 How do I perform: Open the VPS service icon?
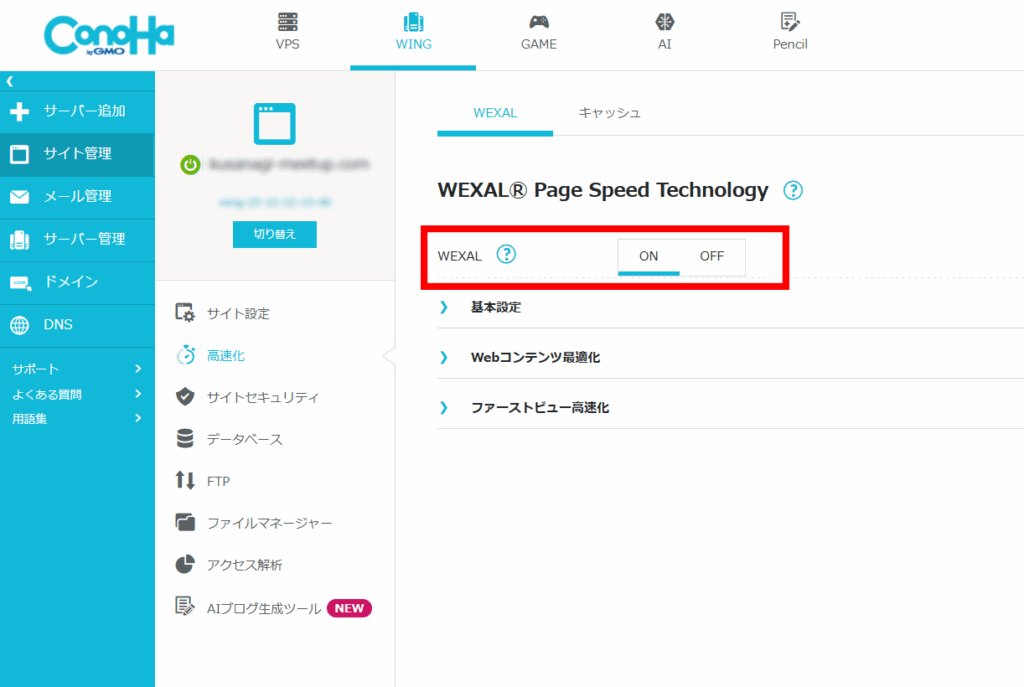[287, 23]
